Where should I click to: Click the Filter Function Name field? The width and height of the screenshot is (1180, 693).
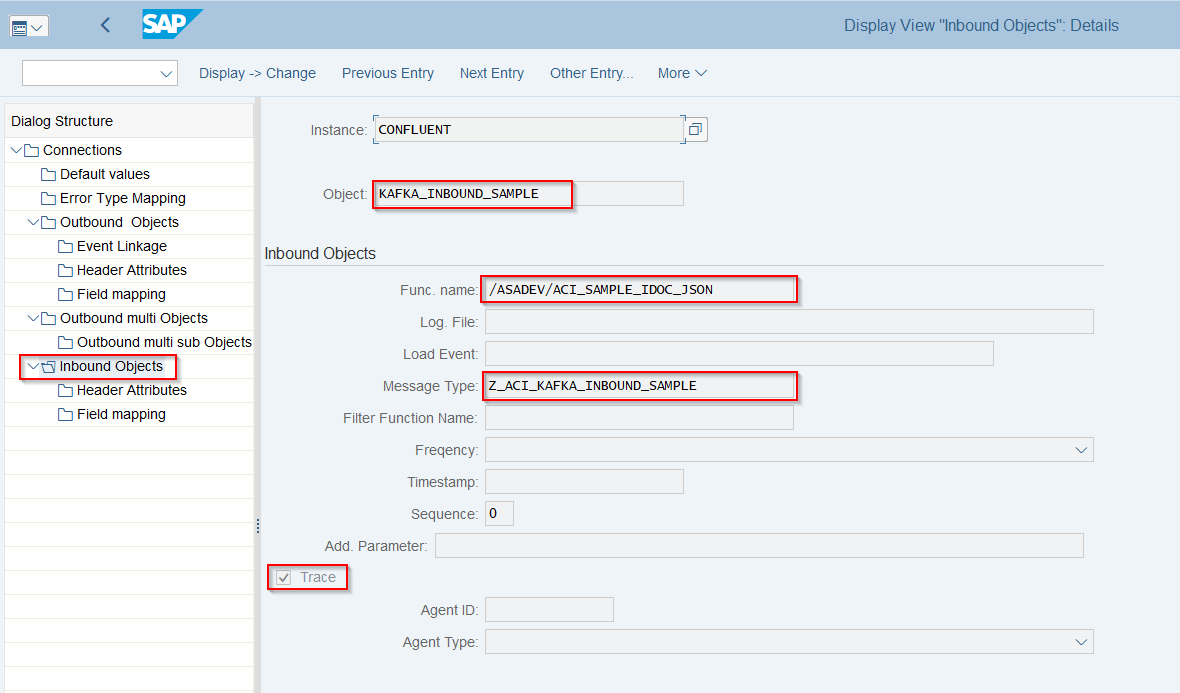(x=640, y=418)
